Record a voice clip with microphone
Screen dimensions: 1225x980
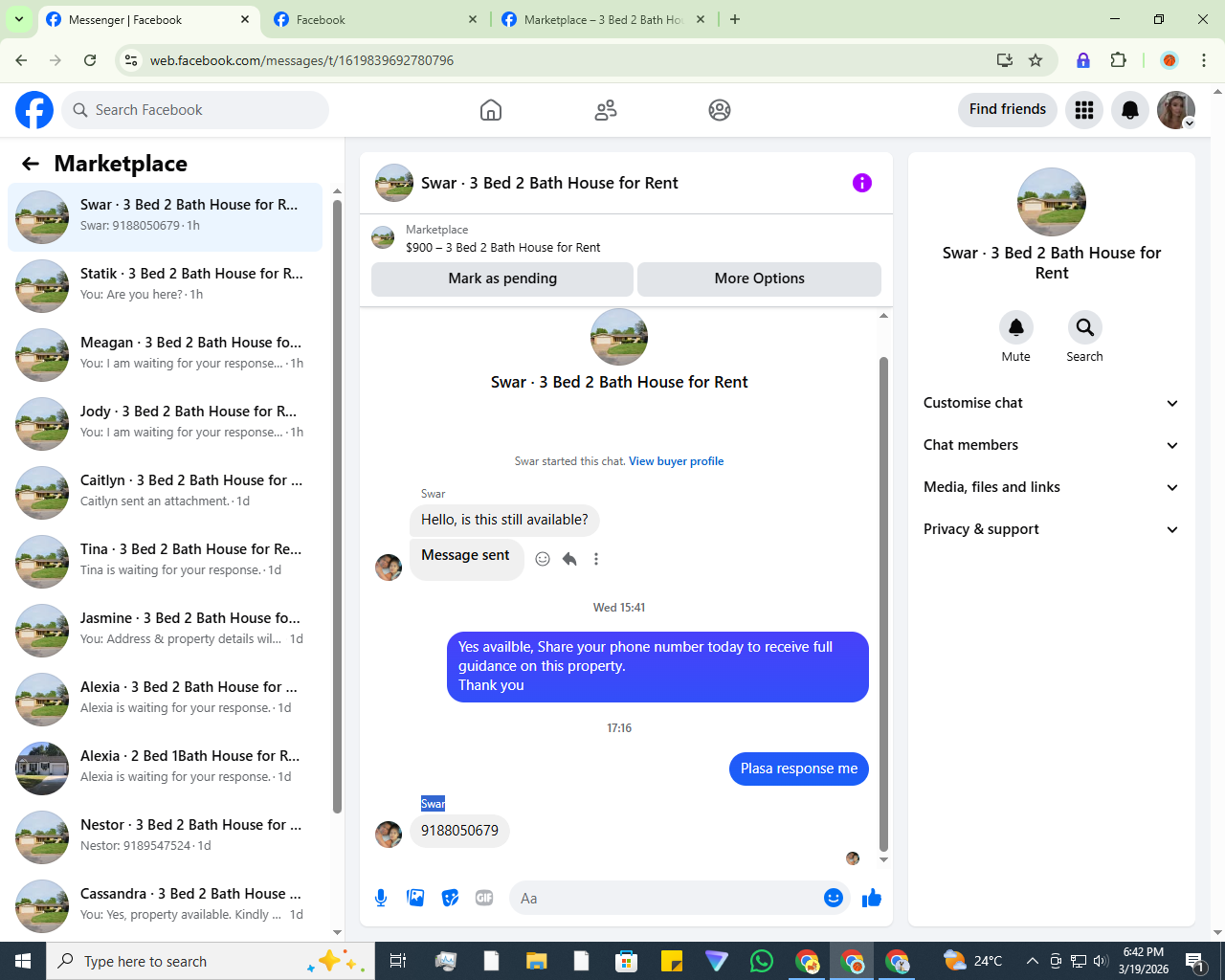click(x=381, y=898)
